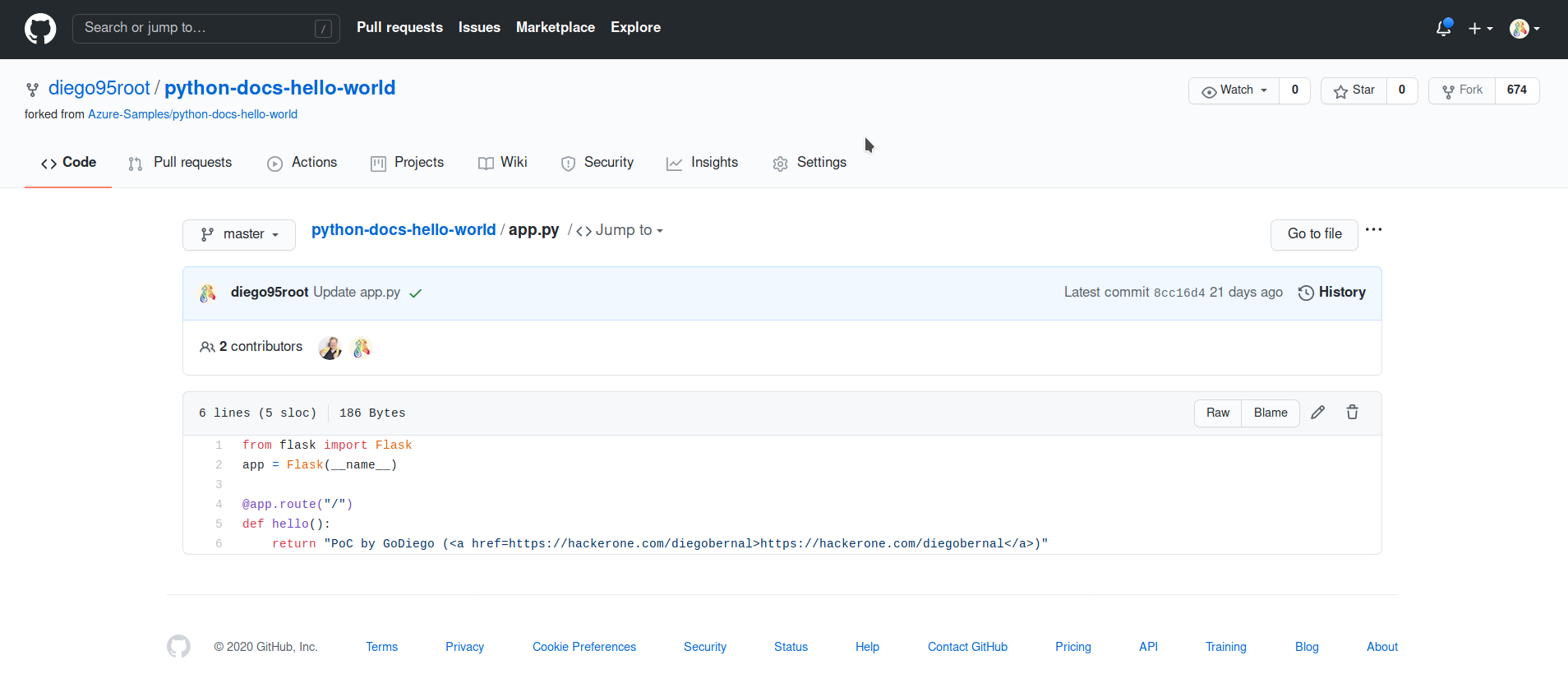Open the Update app.py commit message
Viewport: 1568px width, 683px height.
pyautogui.click(x=357, y=293)
